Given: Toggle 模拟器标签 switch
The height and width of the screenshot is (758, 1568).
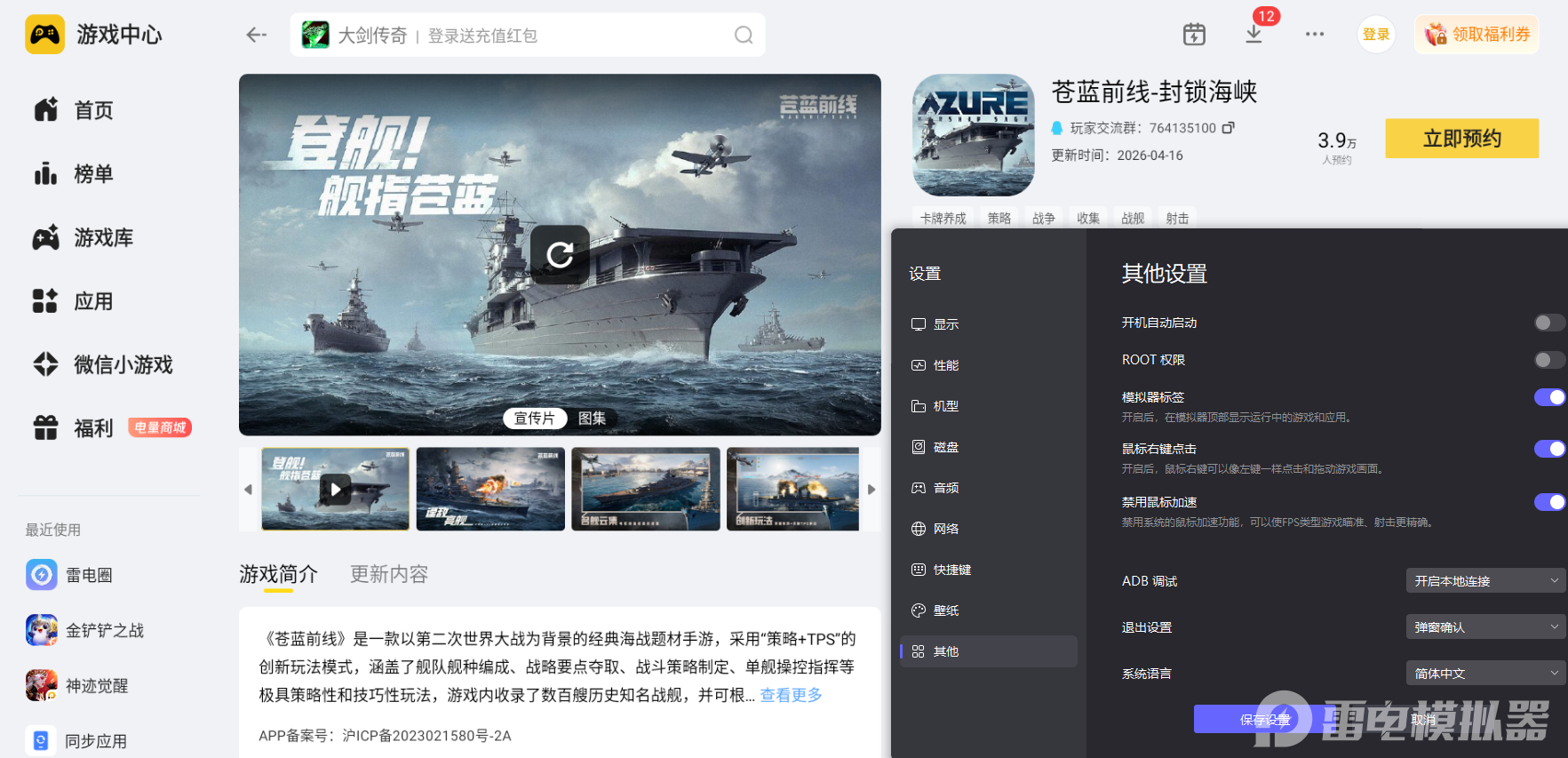Looking at the screenshot, I should (1549, 397).
